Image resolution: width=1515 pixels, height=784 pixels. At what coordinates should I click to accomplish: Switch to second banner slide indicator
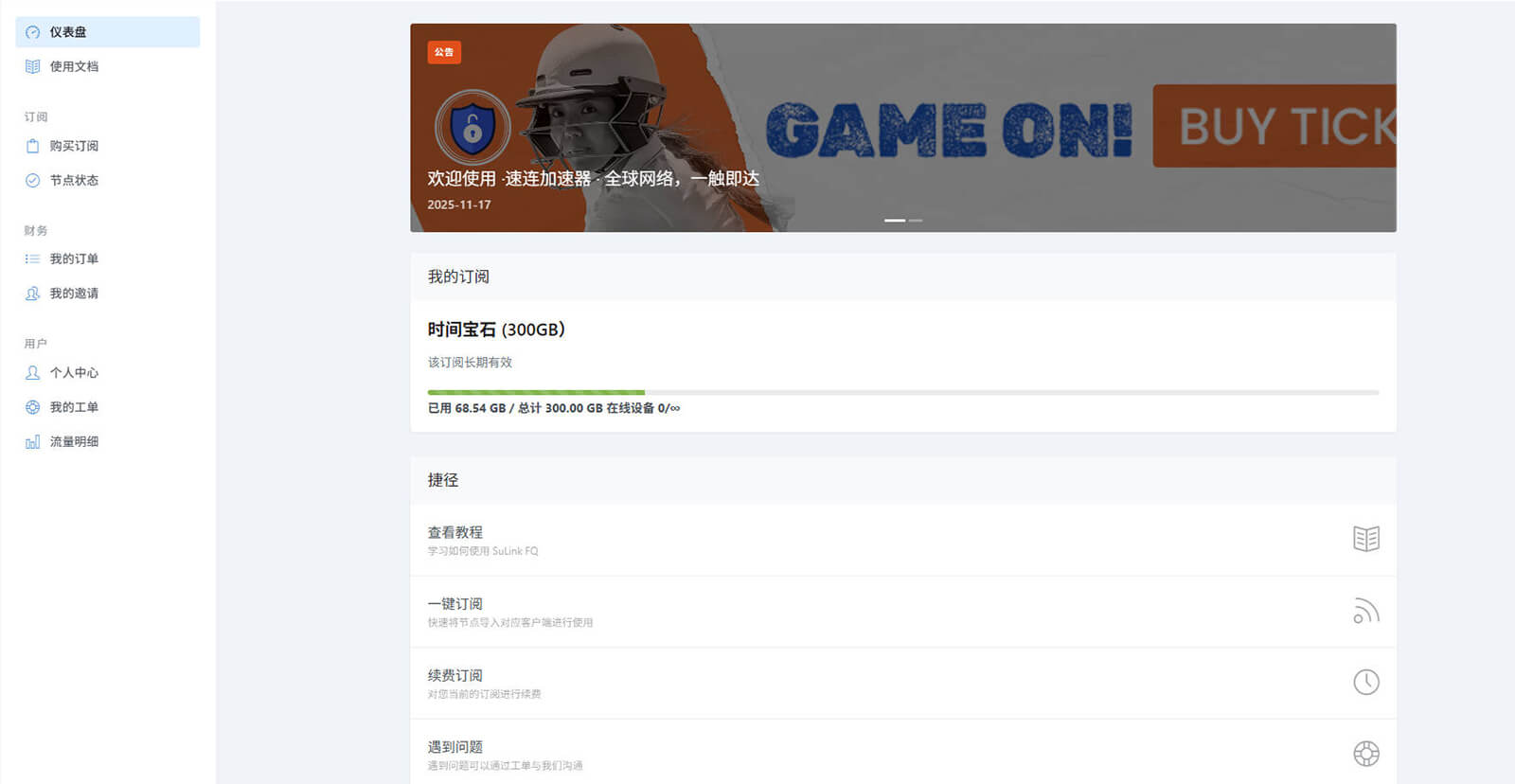(916, 221)
